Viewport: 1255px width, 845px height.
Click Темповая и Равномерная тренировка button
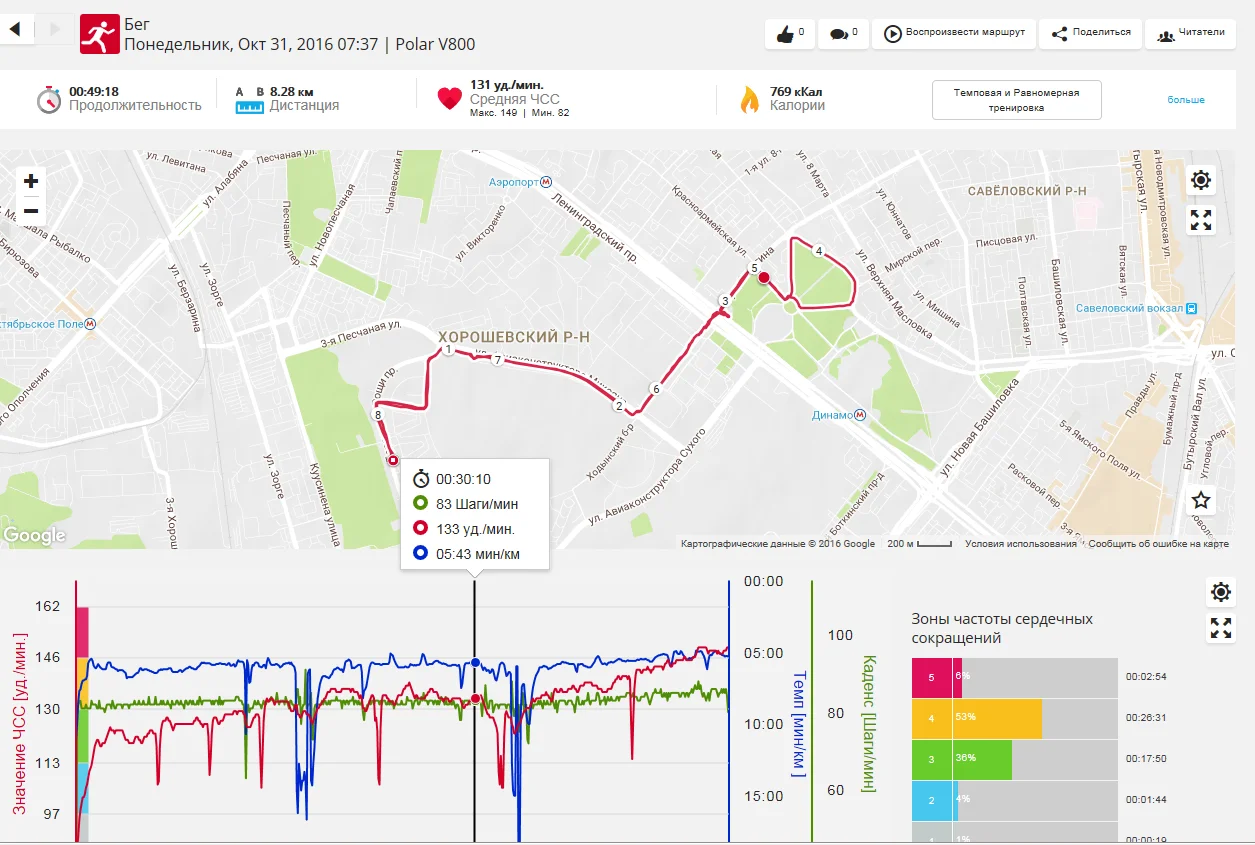[x=1016, y=100]
